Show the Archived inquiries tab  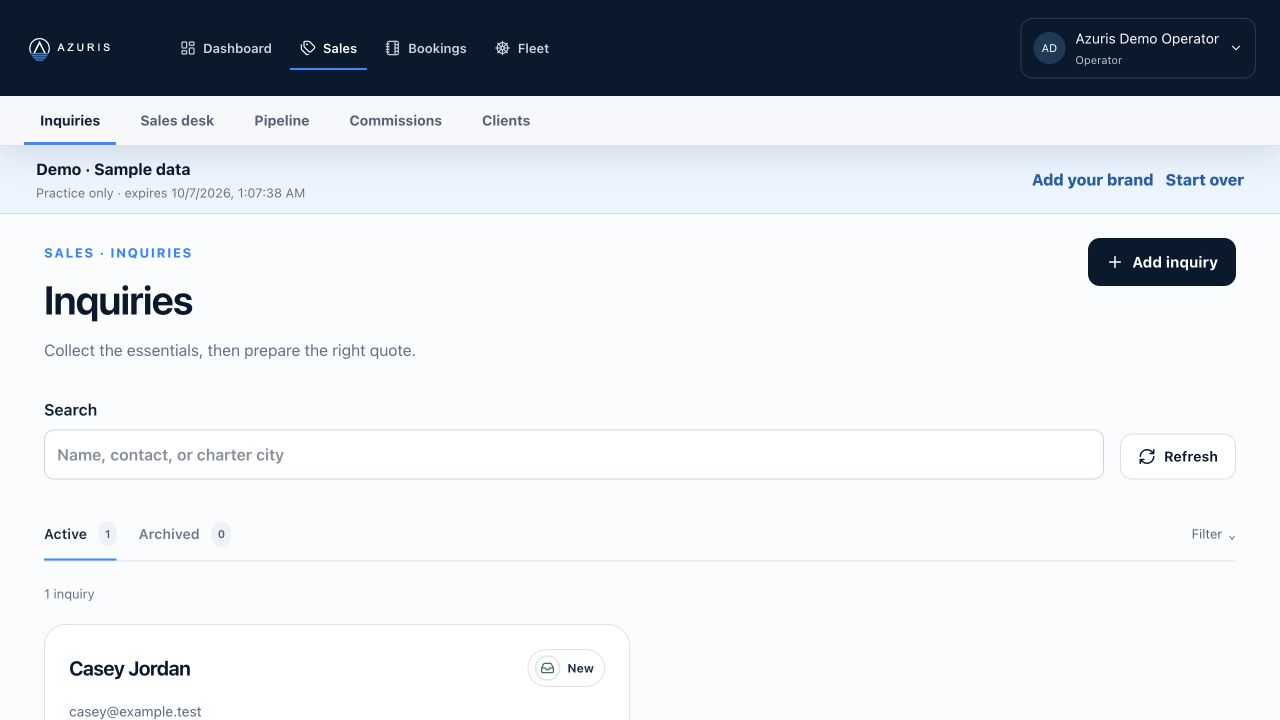(185, 534)
